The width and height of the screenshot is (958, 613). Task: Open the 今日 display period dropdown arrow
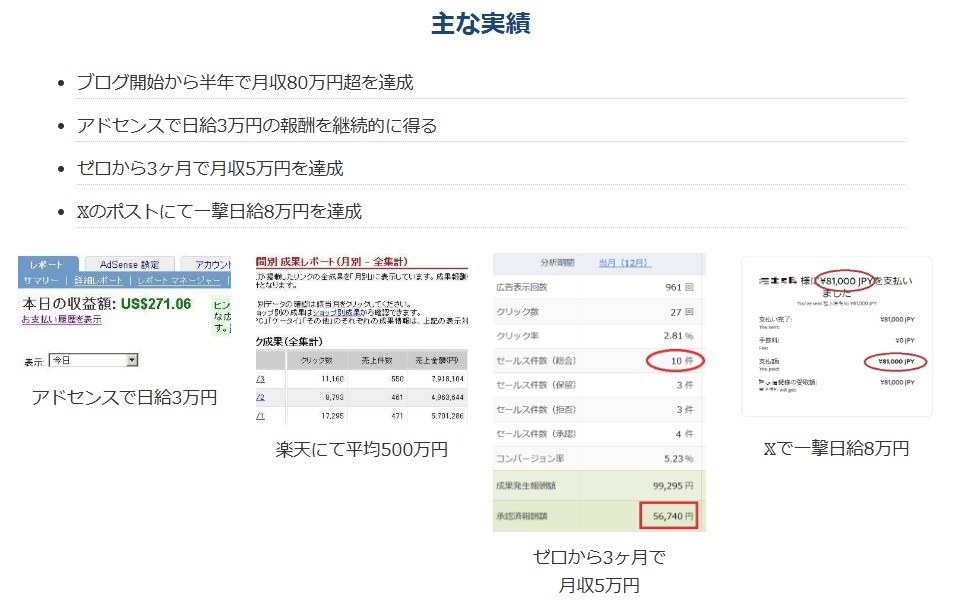point(132,360)
